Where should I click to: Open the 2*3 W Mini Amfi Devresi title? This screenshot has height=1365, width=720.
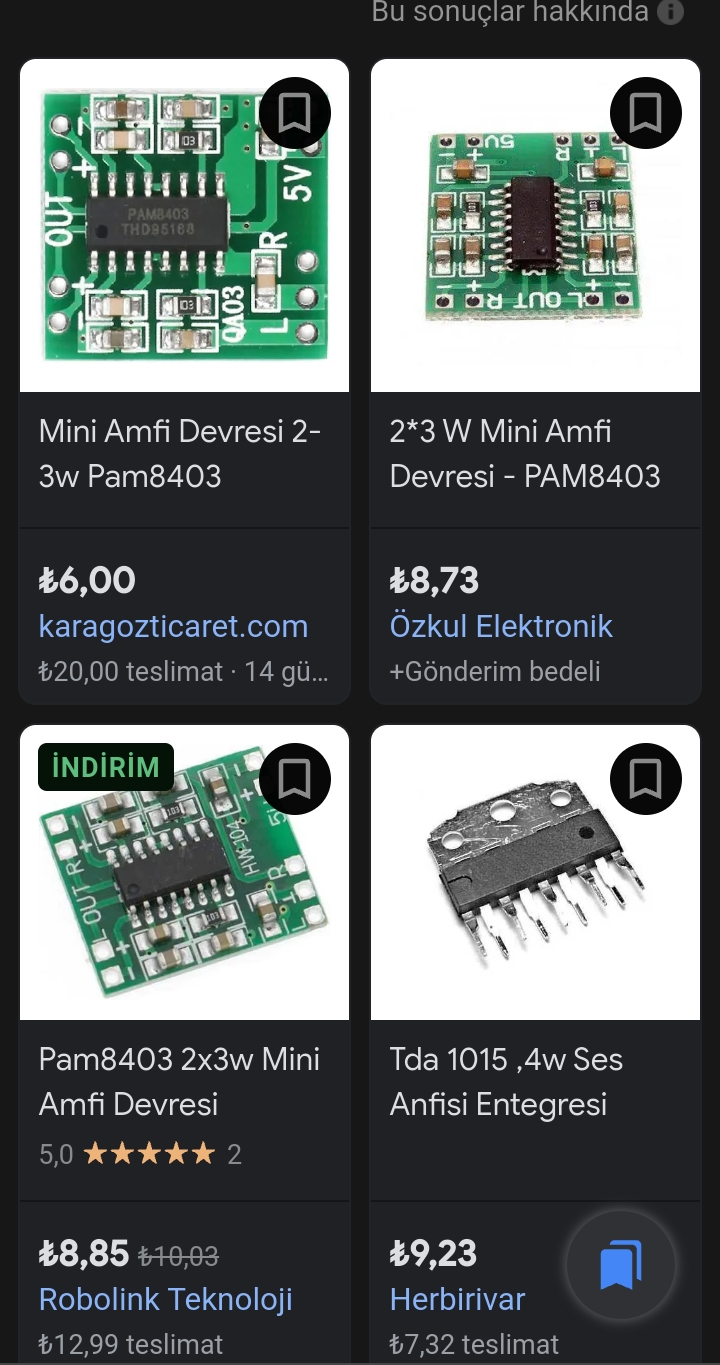[525, 454]
